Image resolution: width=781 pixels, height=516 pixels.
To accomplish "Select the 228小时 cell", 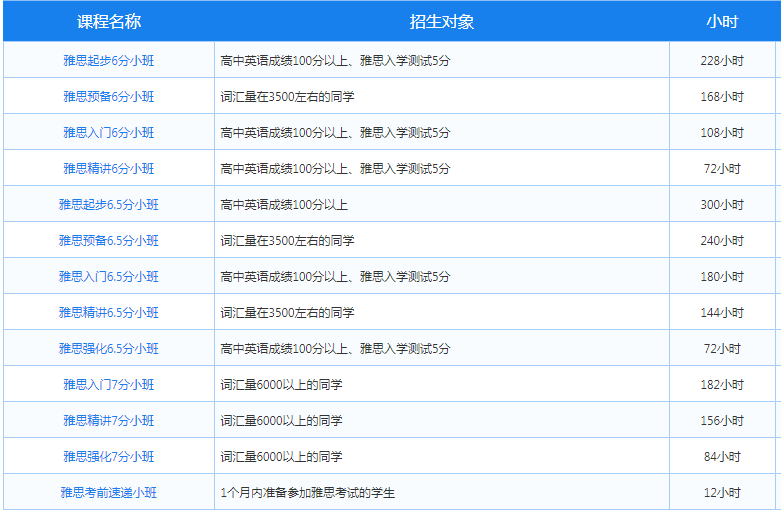I will [722, 61].
